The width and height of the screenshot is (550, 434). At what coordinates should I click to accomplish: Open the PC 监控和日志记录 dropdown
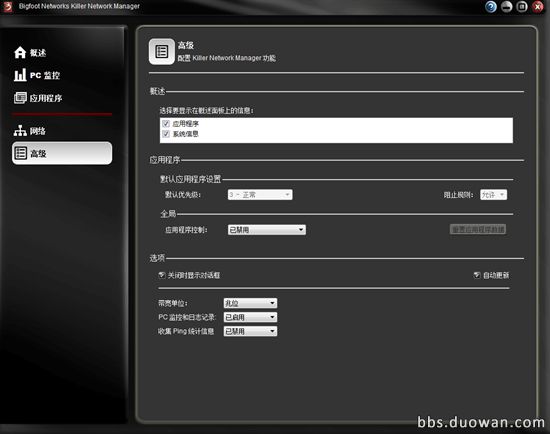250,317
